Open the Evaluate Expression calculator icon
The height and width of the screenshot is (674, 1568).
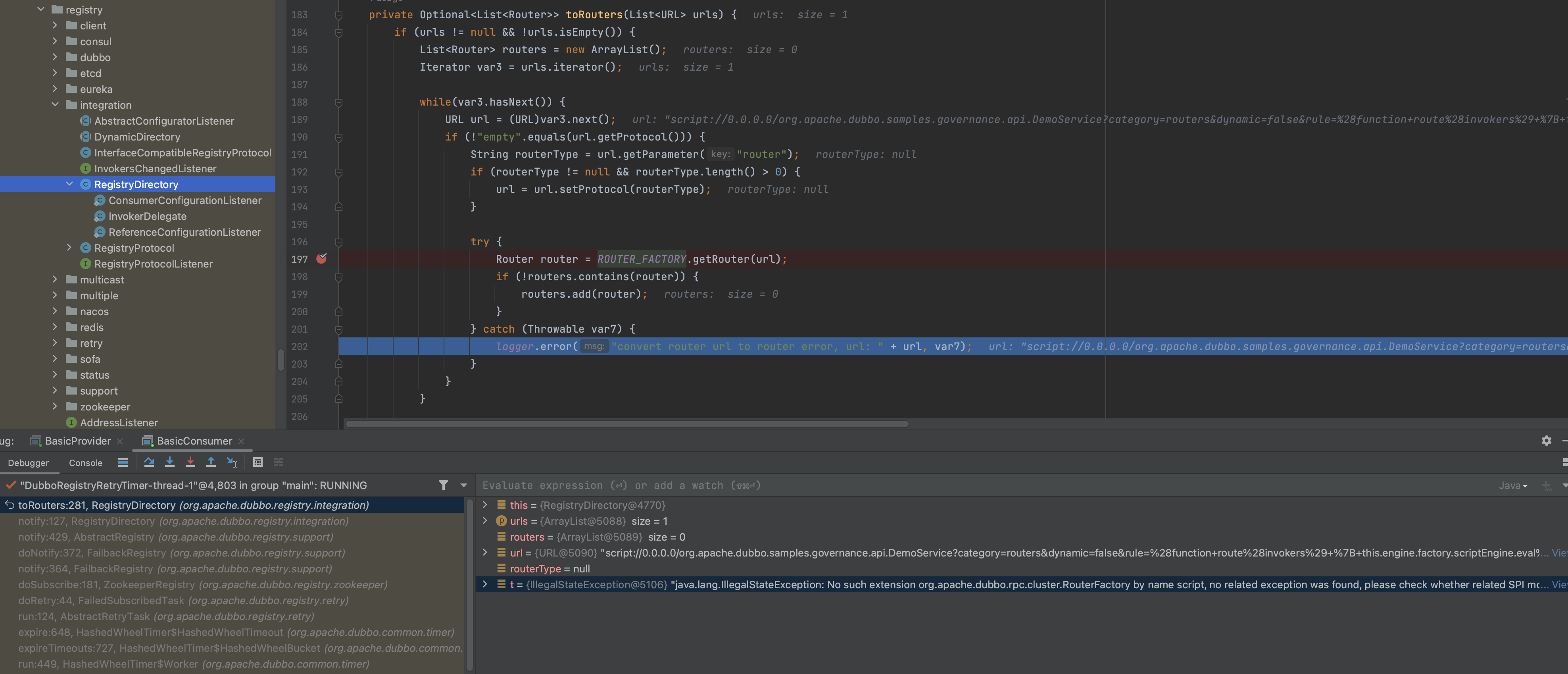coord(257,462)
